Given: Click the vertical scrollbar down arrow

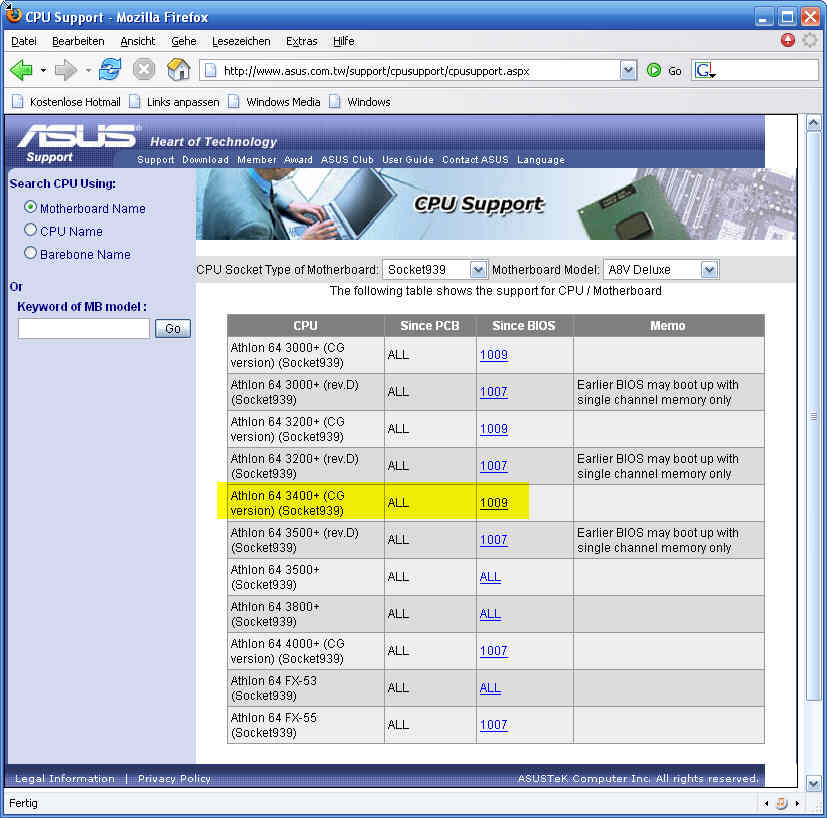Looking at the screenshot, I should point(813,784).
